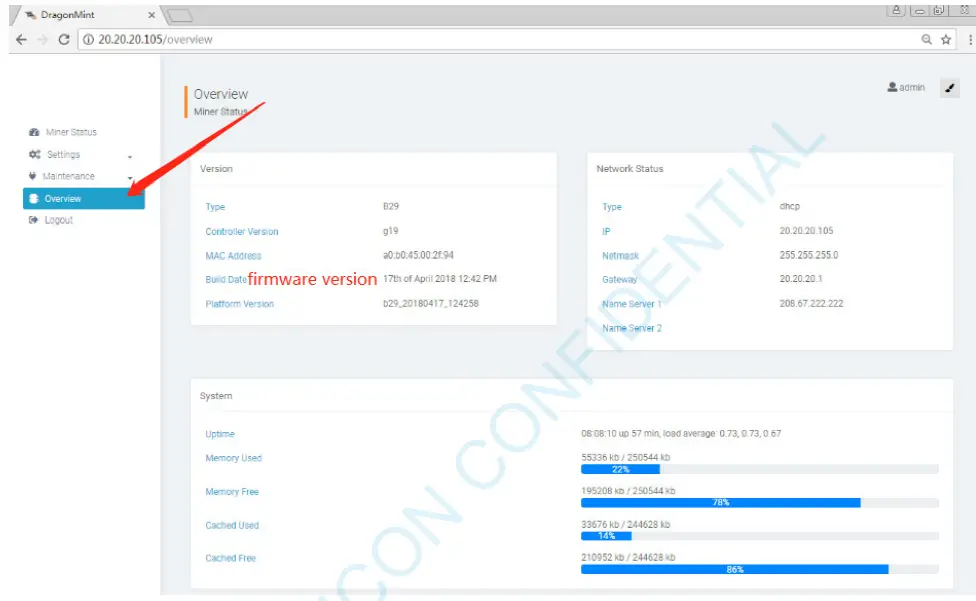Click the address bar URL 20.20.20.105/overview
The width and height of the screenshot is (976, 601).
tap(156, 39)
